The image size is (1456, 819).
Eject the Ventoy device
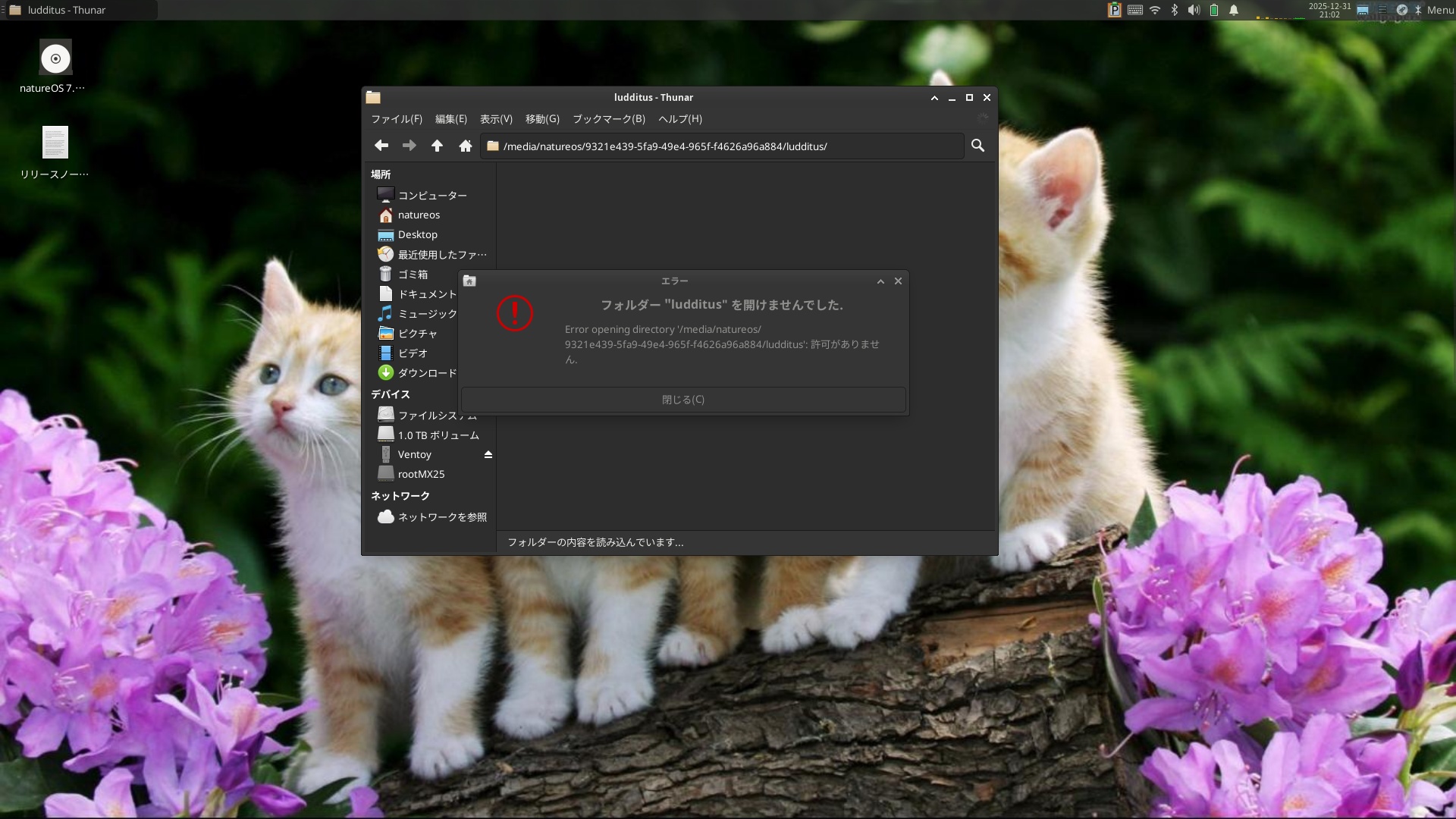[488, 454]
